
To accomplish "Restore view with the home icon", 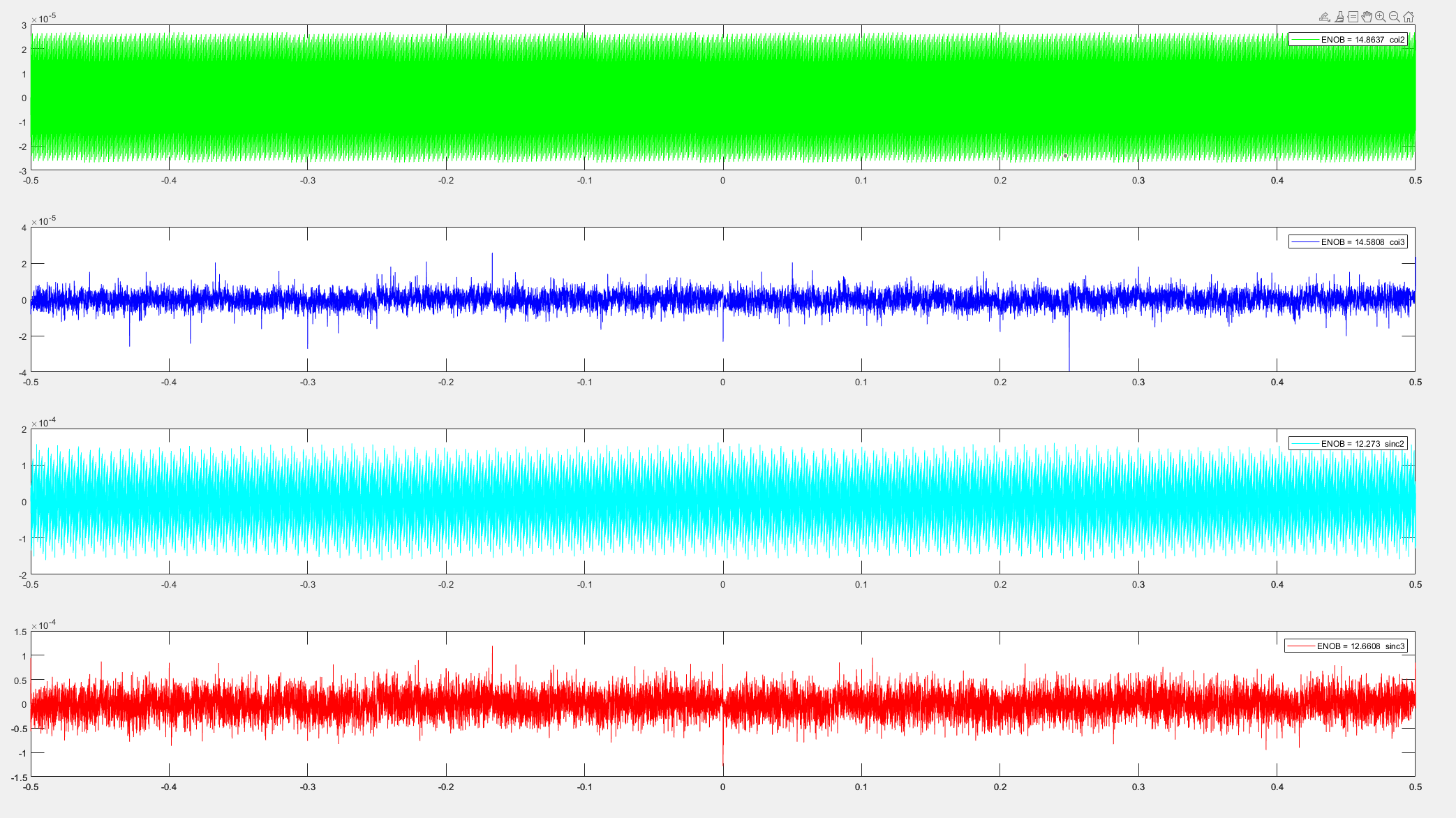I will pyautogui.click(x=1409, y=17).
